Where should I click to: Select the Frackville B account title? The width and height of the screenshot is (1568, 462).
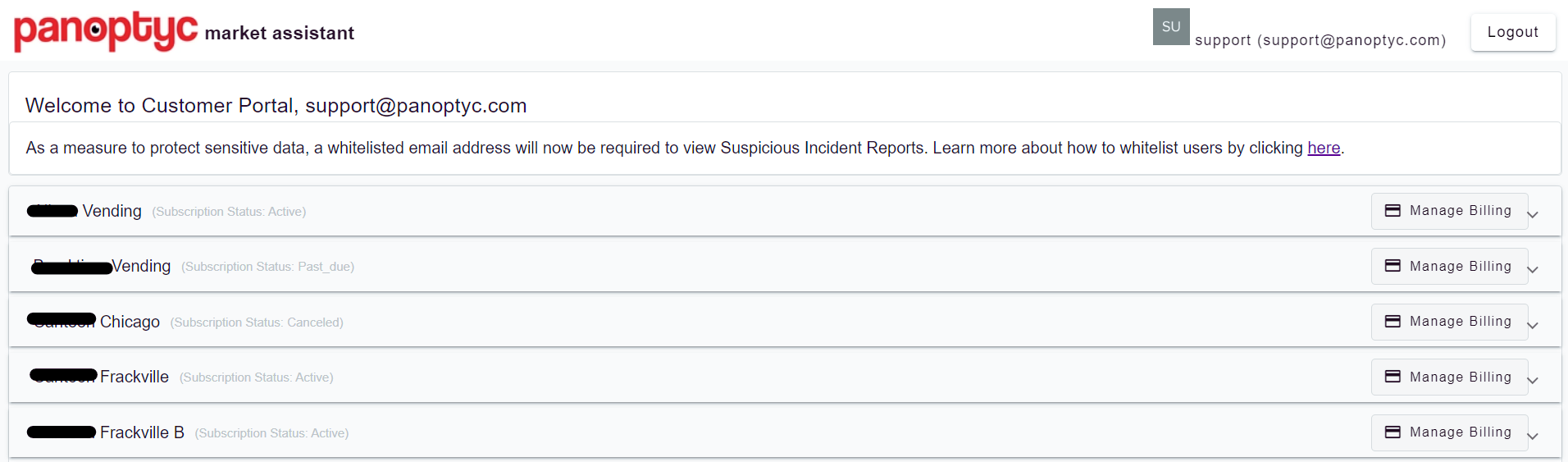(106, 432)
